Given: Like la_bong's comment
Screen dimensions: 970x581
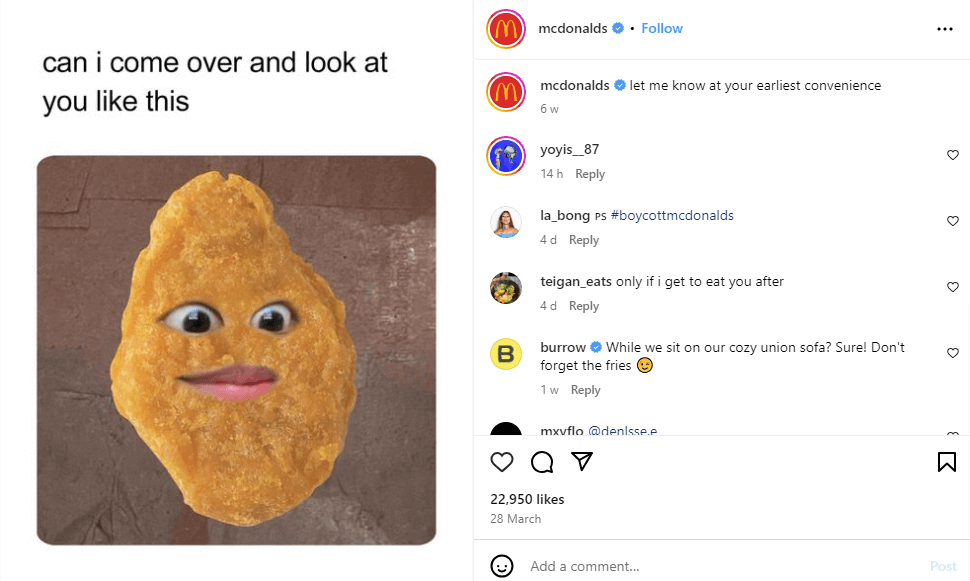Looking at the screenshot, I should point(952,221).
